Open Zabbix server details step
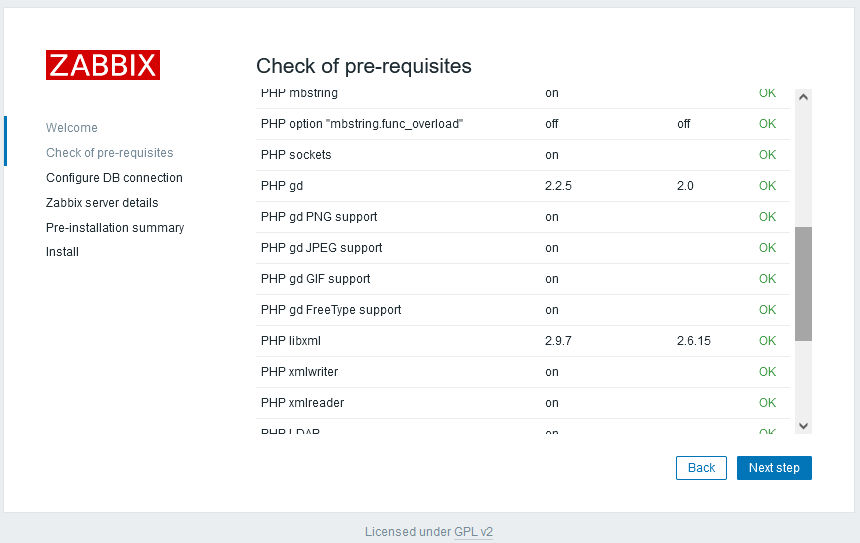The image size is (860, 543). point(102,203)
